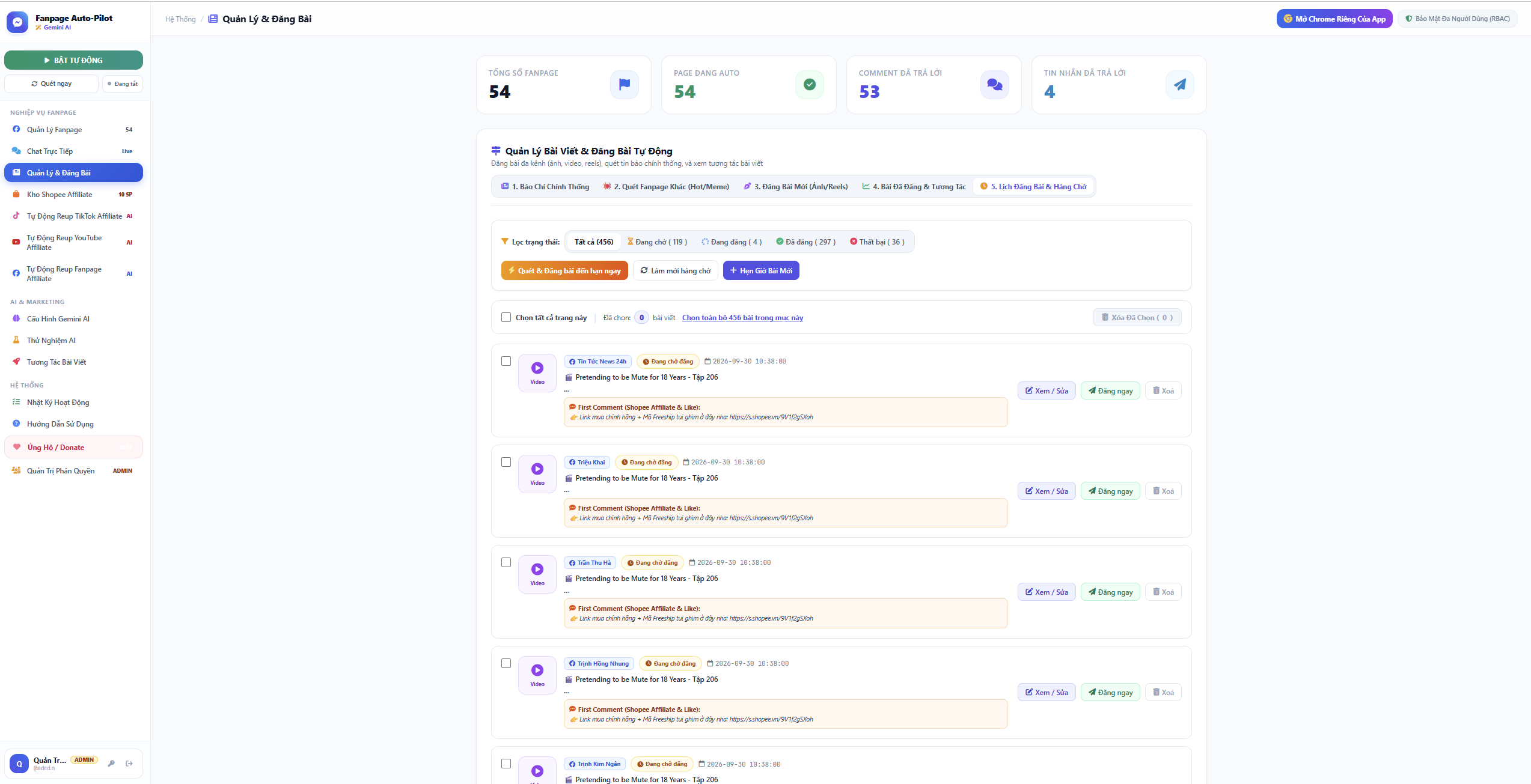This screenshot has height=784, width=1531.
Task: Click the logout icon in the user card
Action: click(129, 764)
